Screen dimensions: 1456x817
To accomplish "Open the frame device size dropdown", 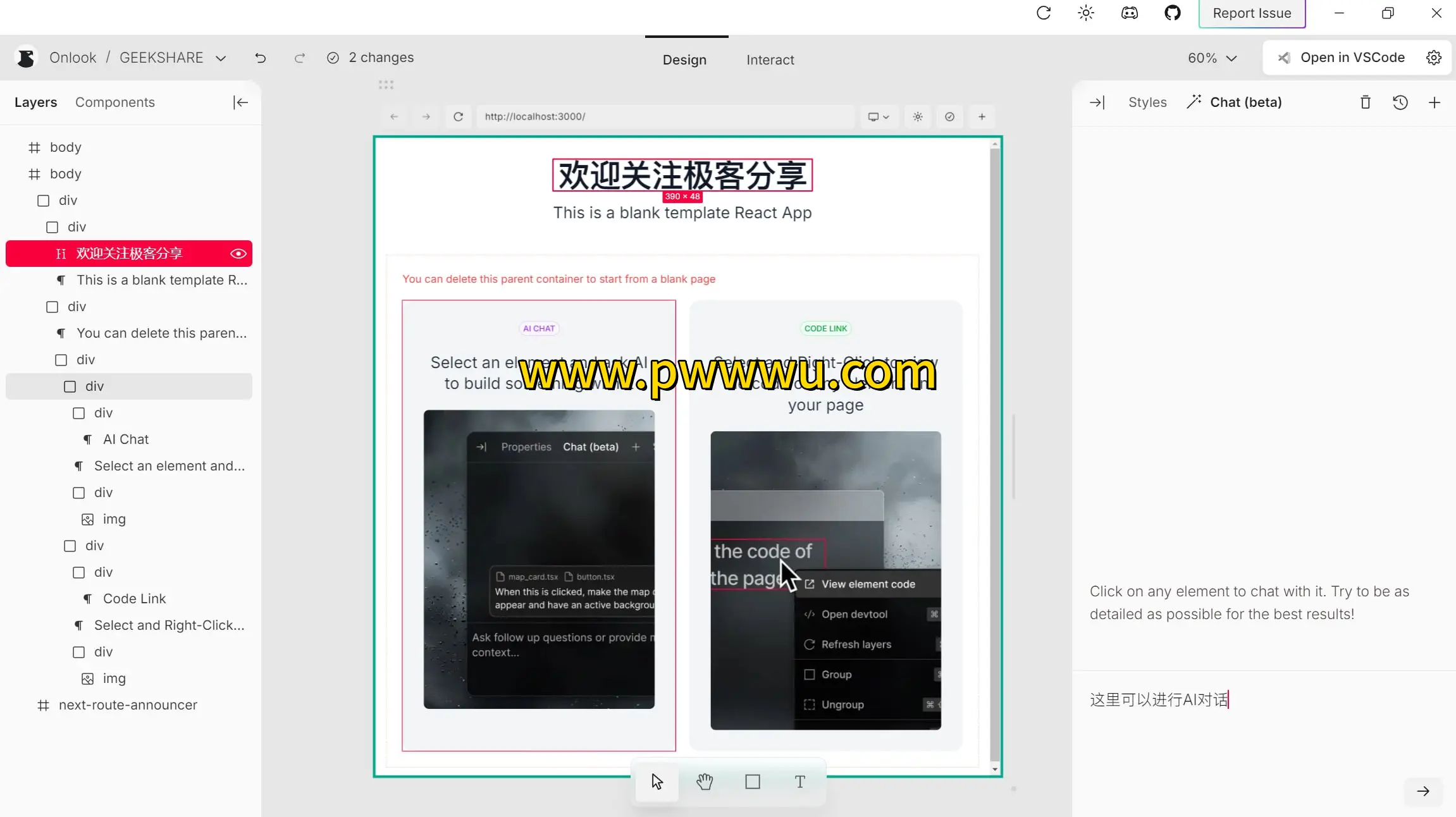I will pos(879,117).
